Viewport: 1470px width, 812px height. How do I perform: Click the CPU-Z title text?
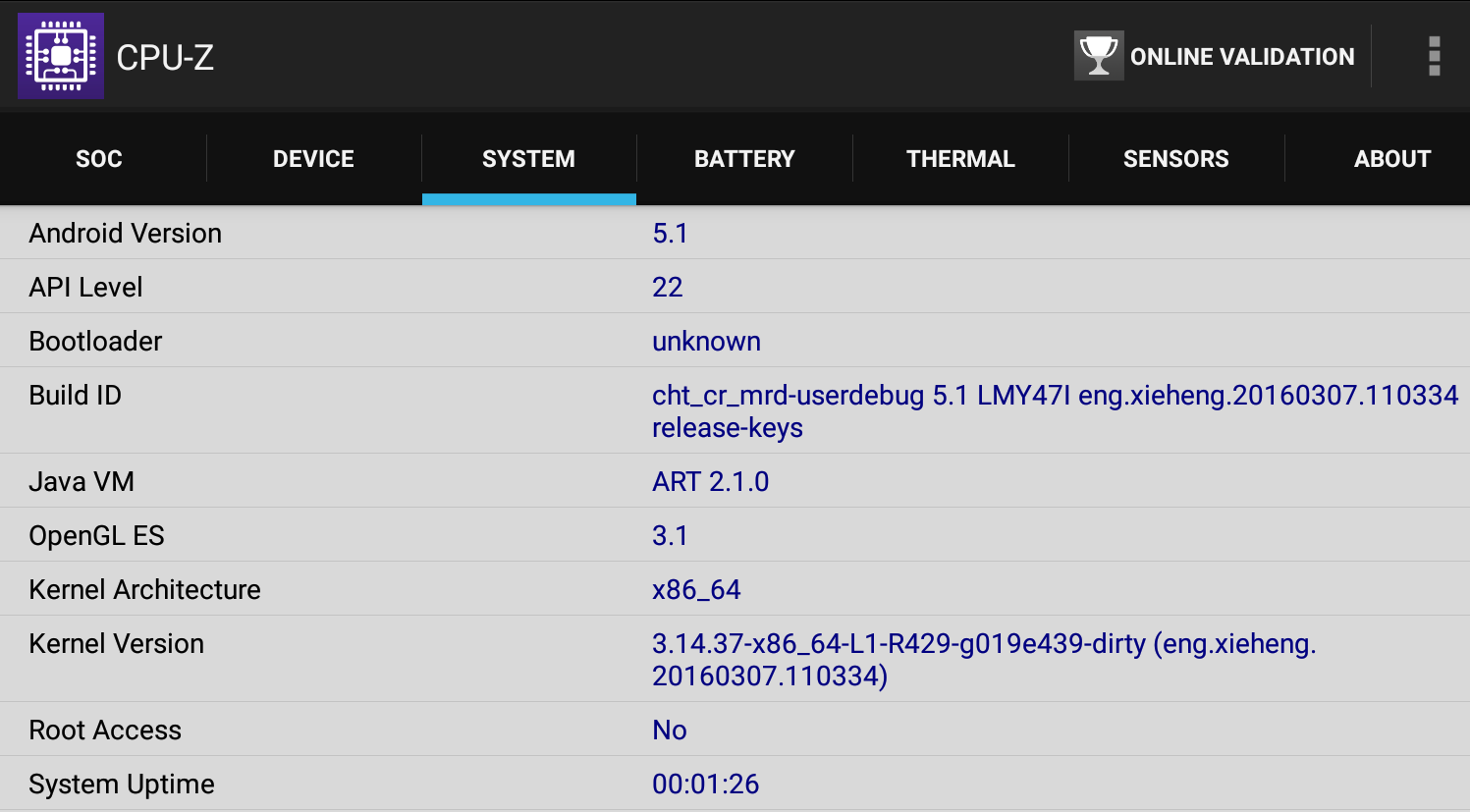point(165,57)
